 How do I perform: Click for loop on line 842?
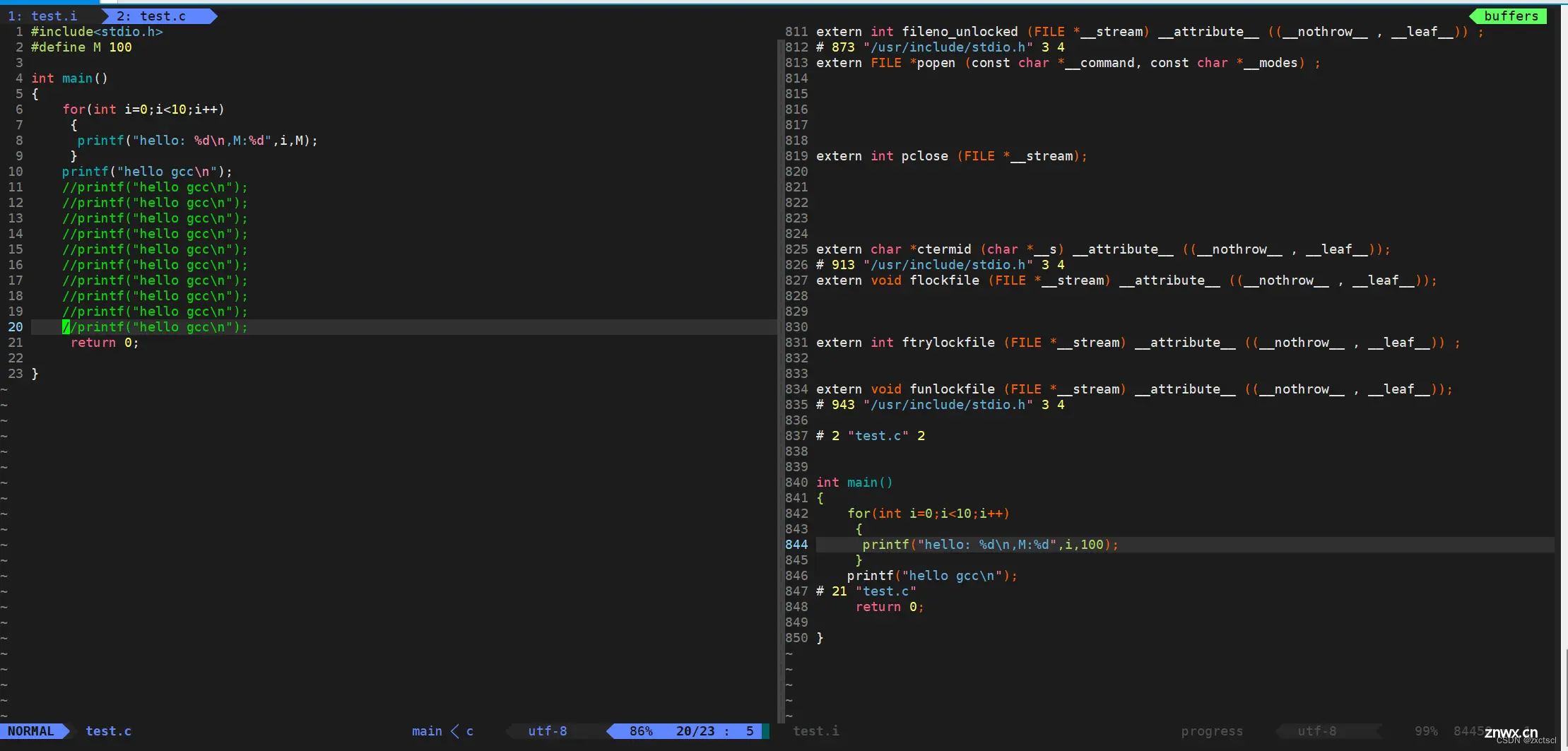click(929, 514)
